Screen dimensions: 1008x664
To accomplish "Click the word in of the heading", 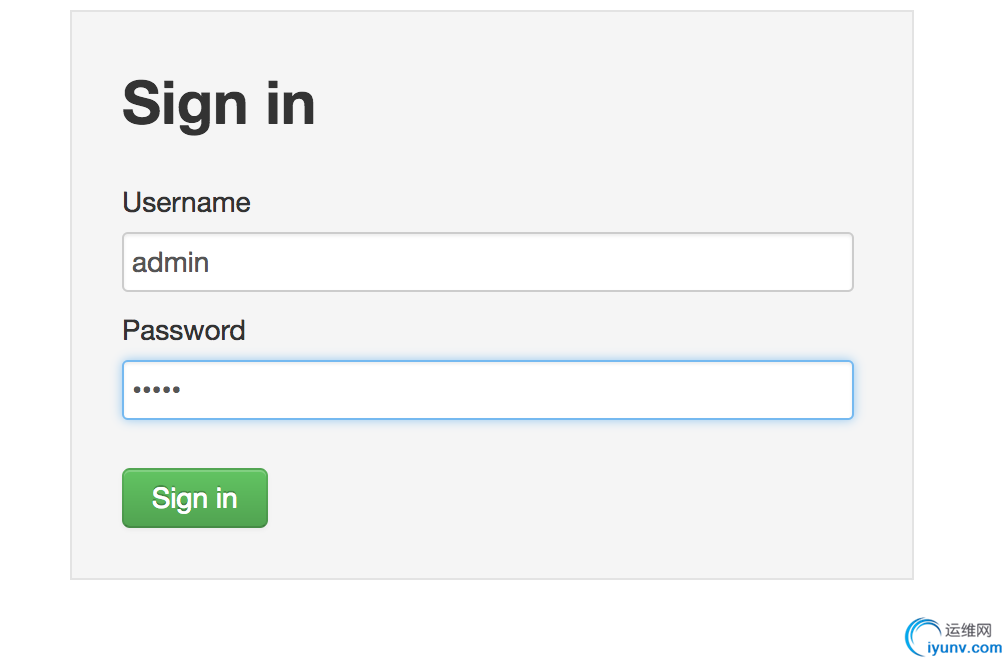I will pos(291,103).
